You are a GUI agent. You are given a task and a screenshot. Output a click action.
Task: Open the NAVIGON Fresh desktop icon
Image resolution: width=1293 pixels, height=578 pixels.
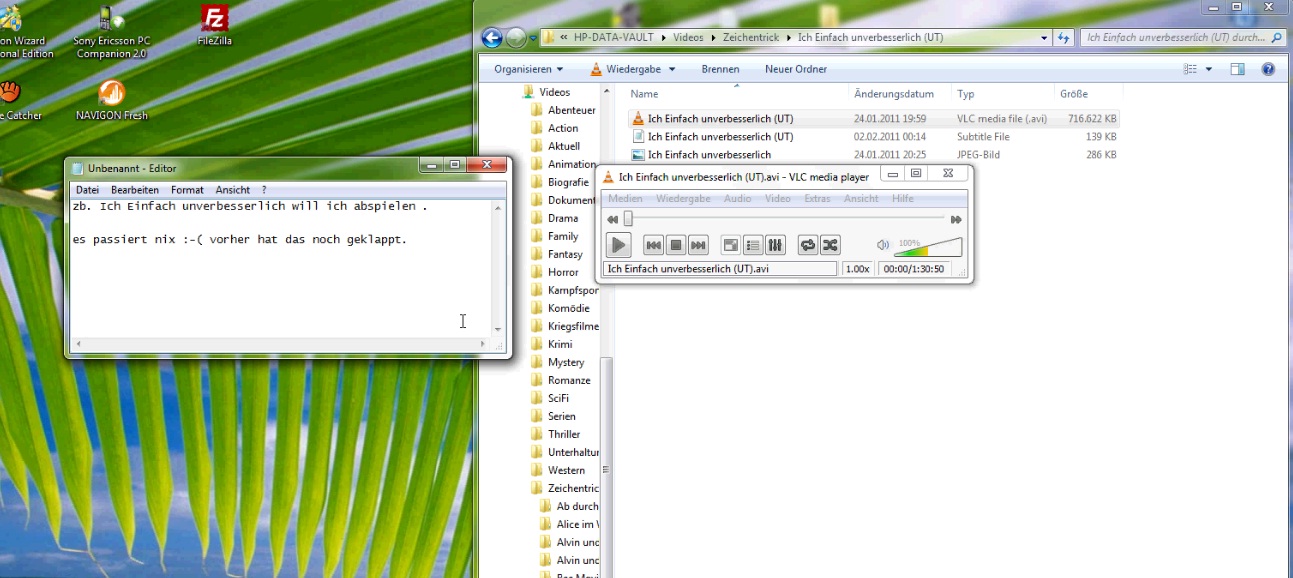click(112, 100)
